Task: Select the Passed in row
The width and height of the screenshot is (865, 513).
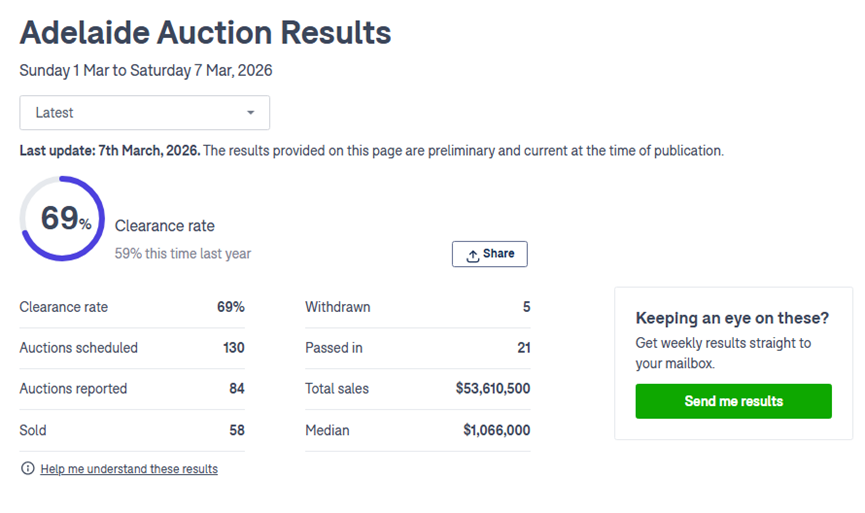Action: pos(417,348)
